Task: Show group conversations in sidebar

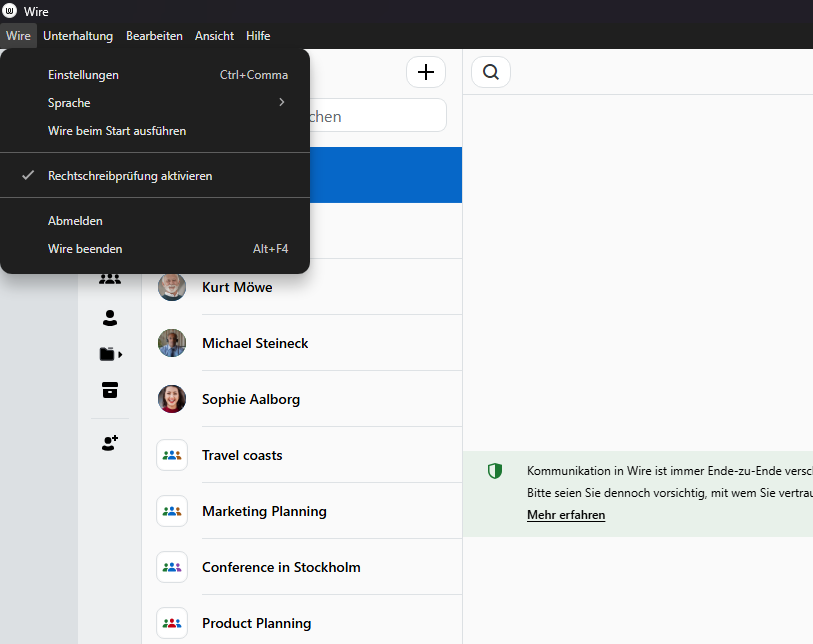Action: point(110,279)
